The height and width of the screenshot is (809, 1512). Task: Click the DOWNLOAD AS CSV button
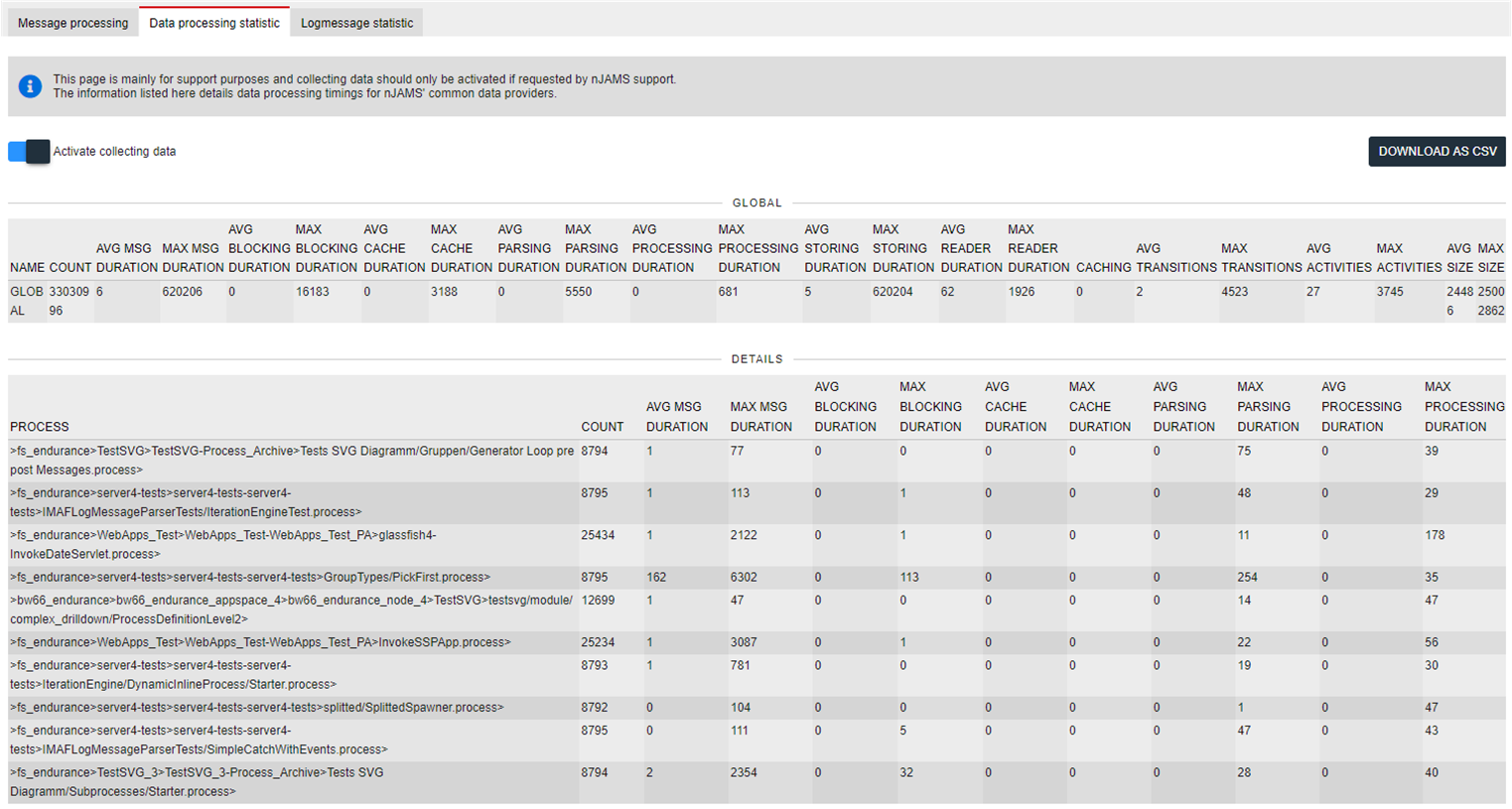(1437, 151)
